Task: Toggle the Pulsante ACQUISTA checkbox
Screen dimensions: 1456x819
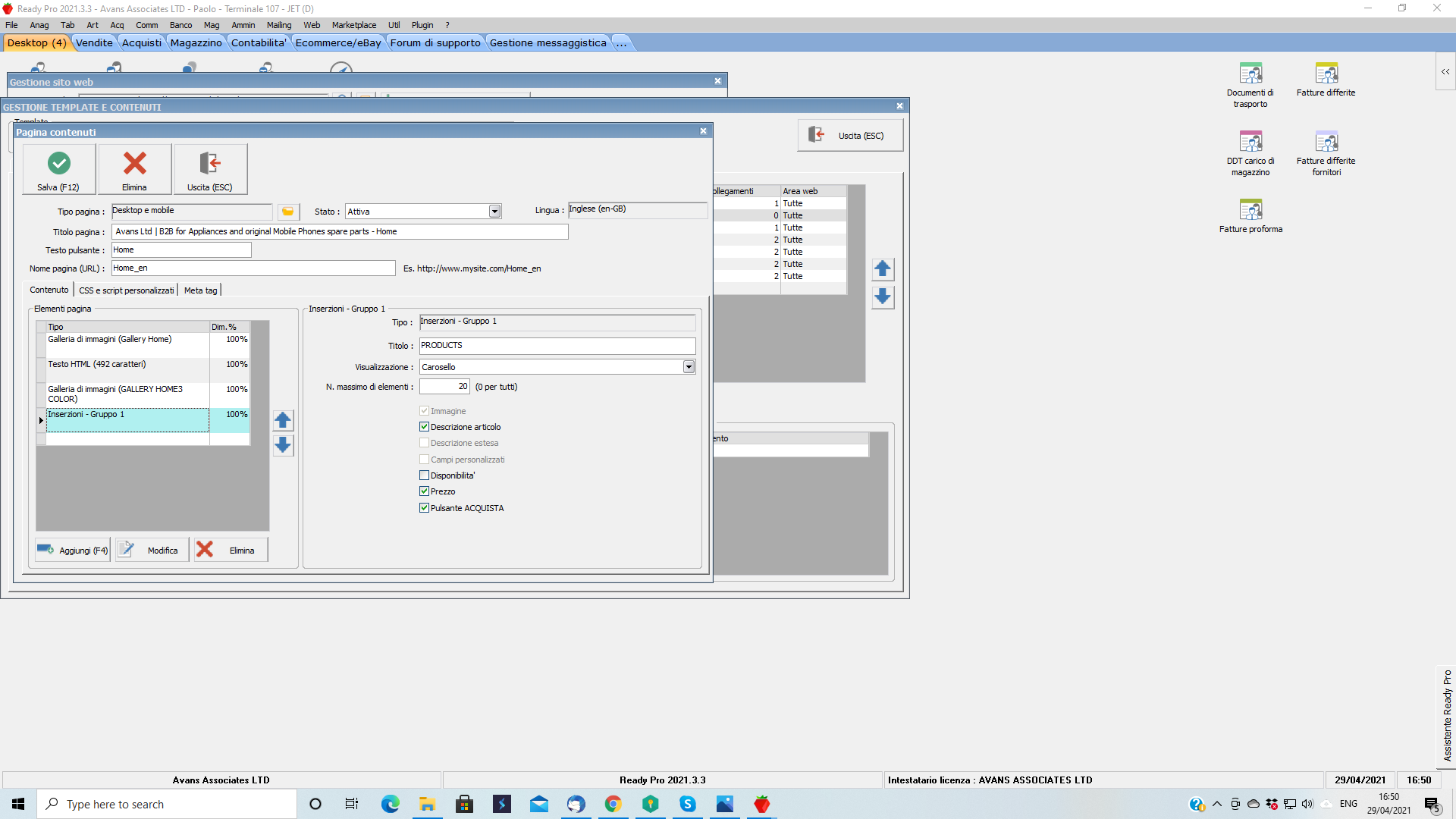Action: [425, 508]
